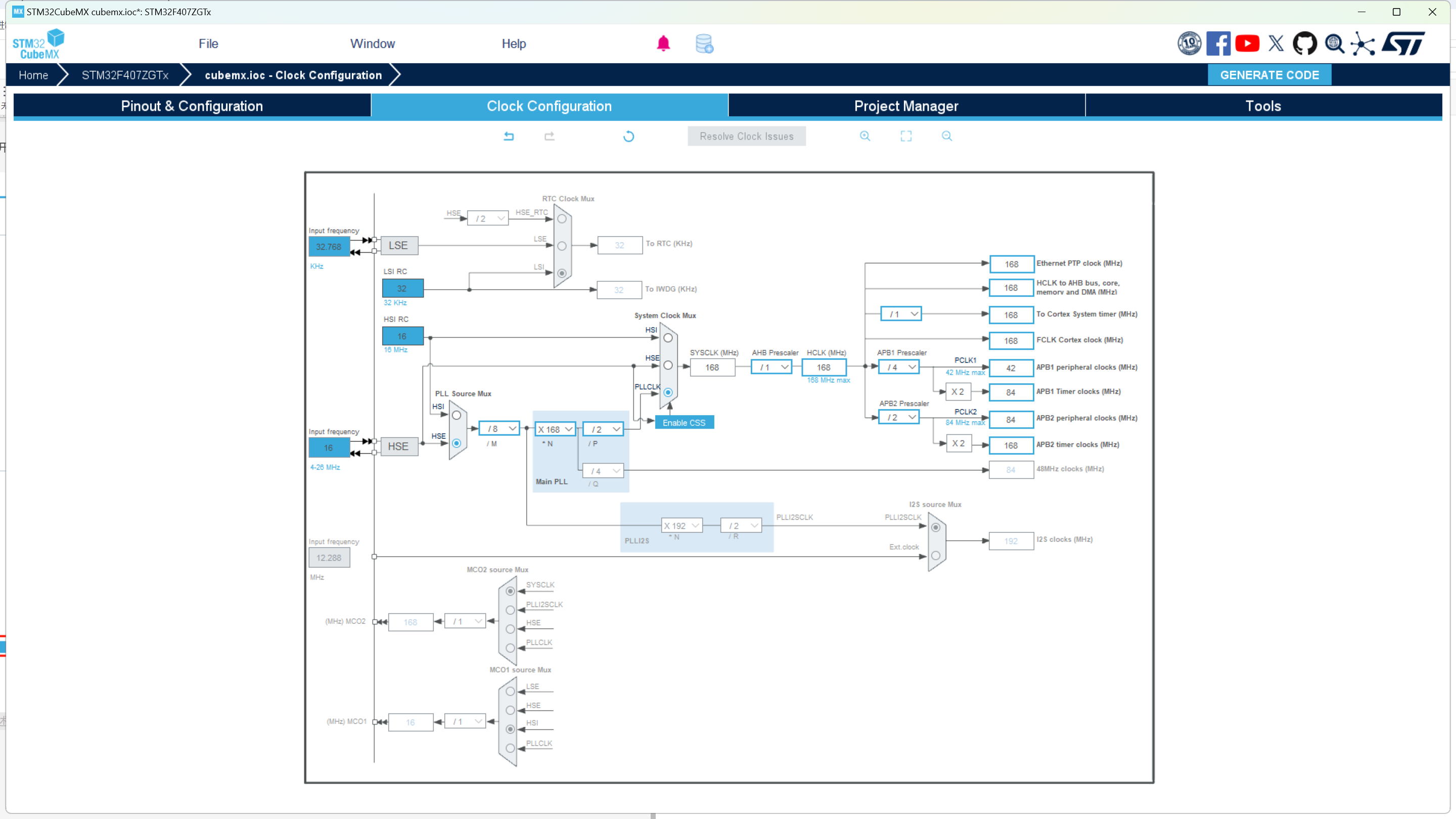The width and height of the screenshot is (1456, 819).
Task: Open the Facebook link icon
Action: 1218,43
